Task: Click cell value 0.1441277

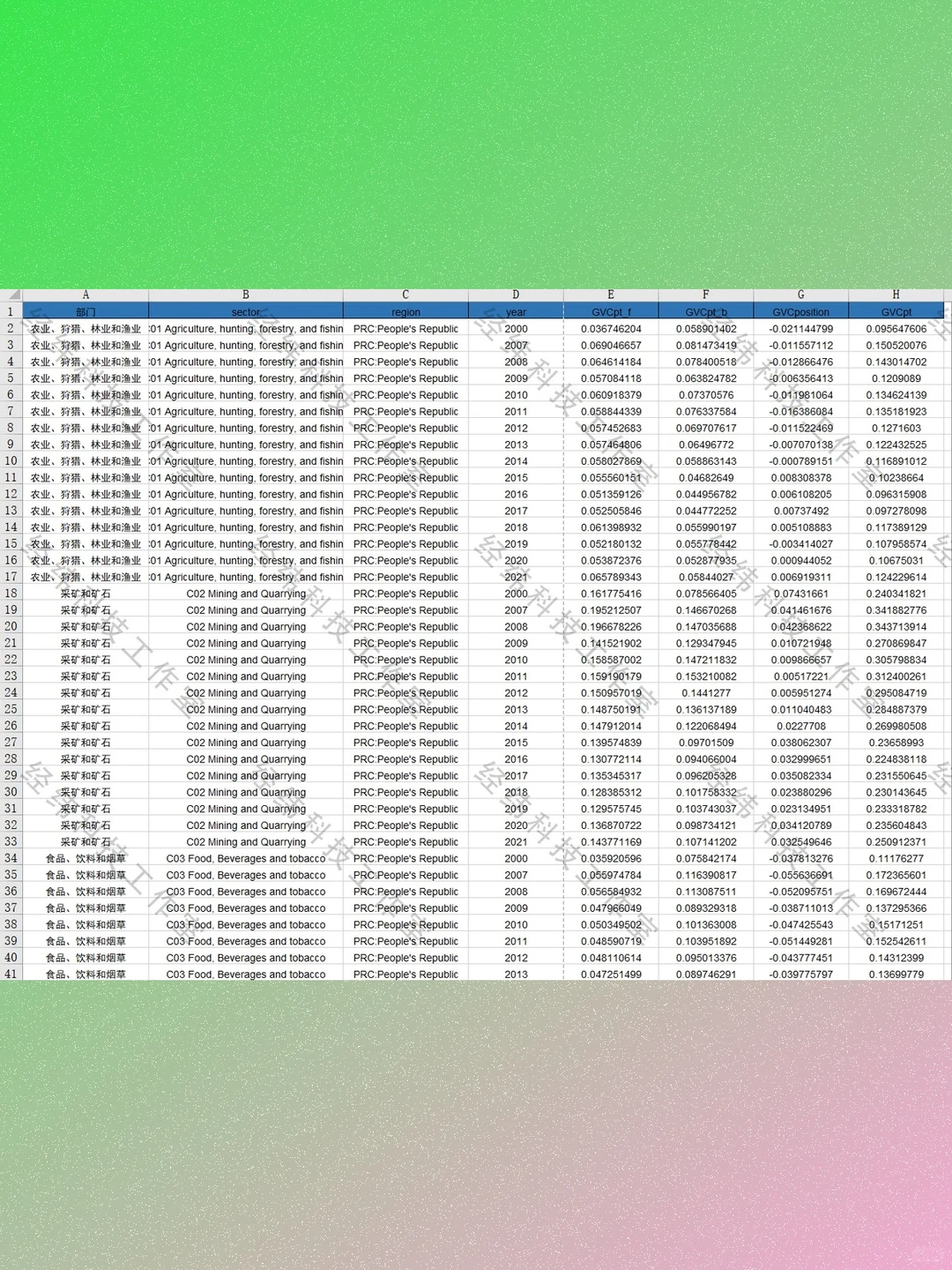Action: (x=706, y=692)
